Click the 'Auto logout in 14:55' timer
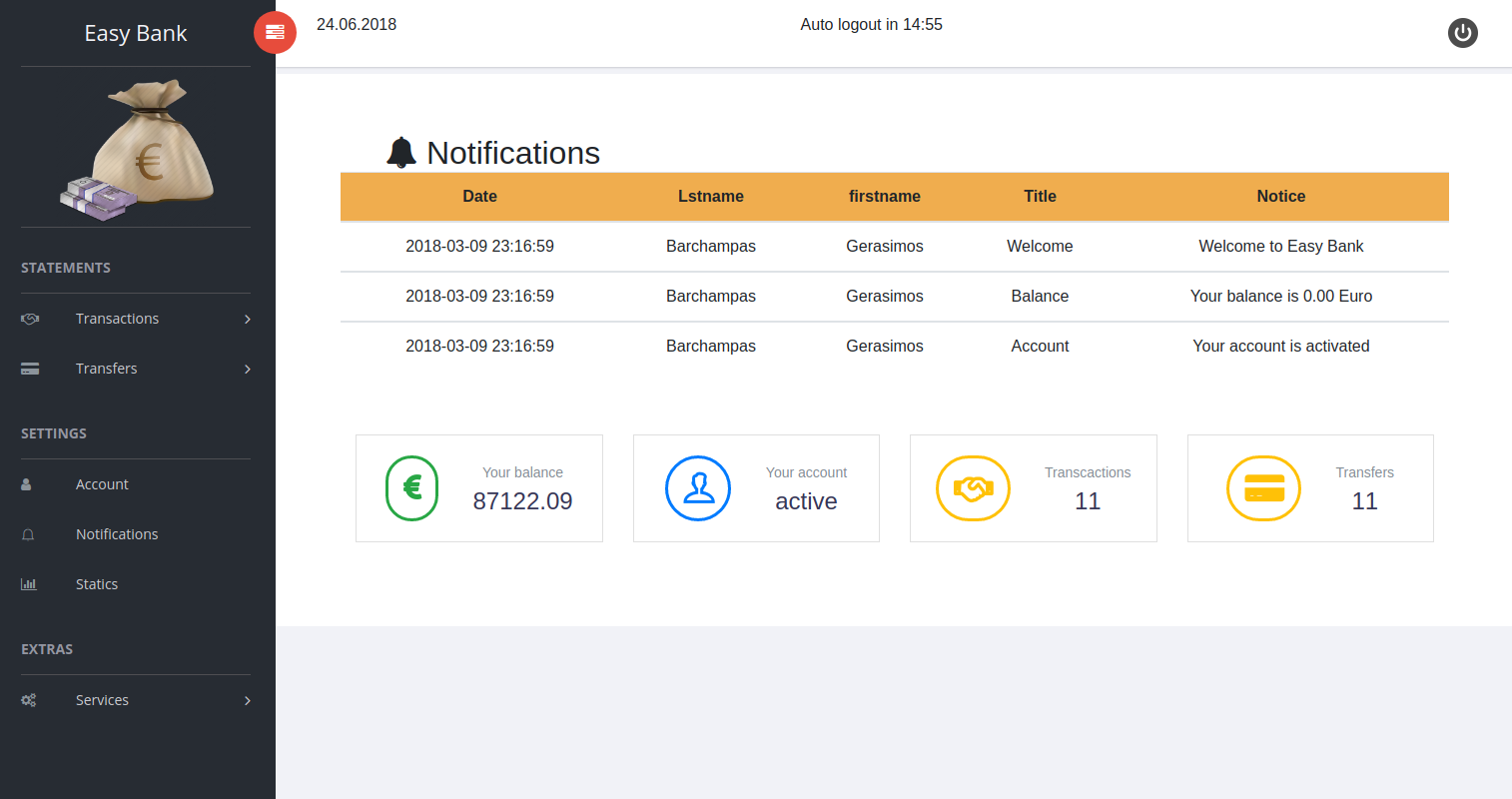 coord(871,25)
